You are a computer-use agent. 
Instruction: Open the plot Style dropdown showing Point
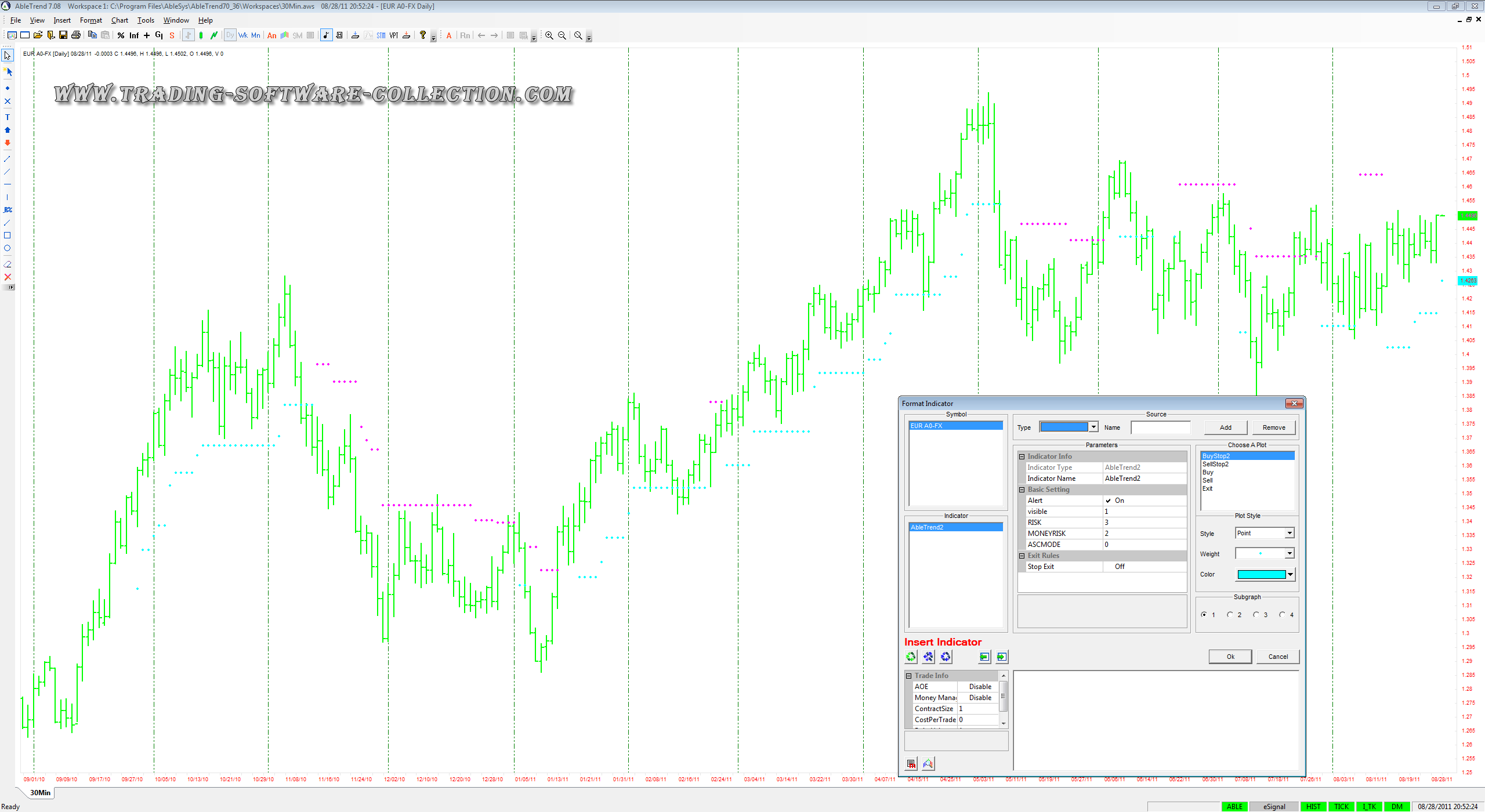[x=1289, y=533]
